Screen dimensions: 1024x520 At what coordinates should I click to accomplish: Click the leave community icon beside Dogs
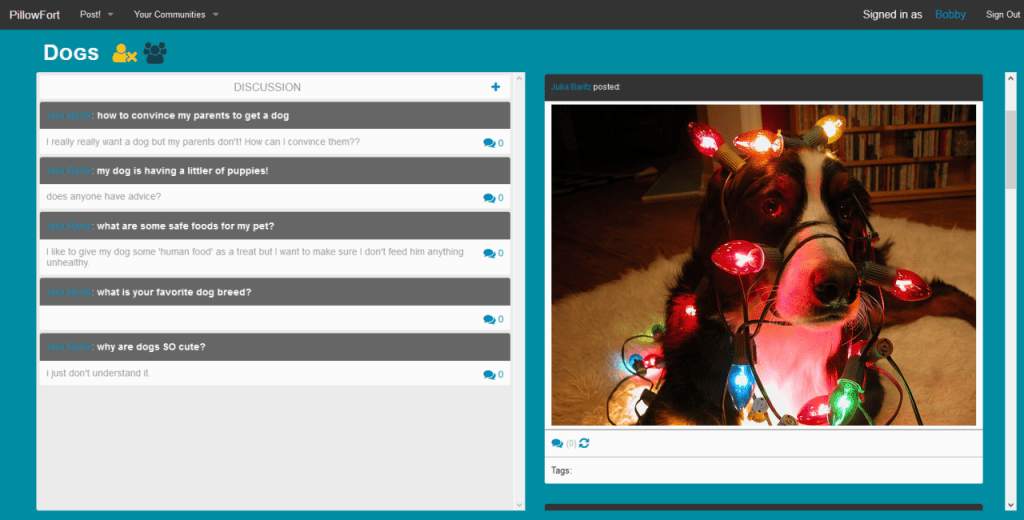[x=124, y=53]
